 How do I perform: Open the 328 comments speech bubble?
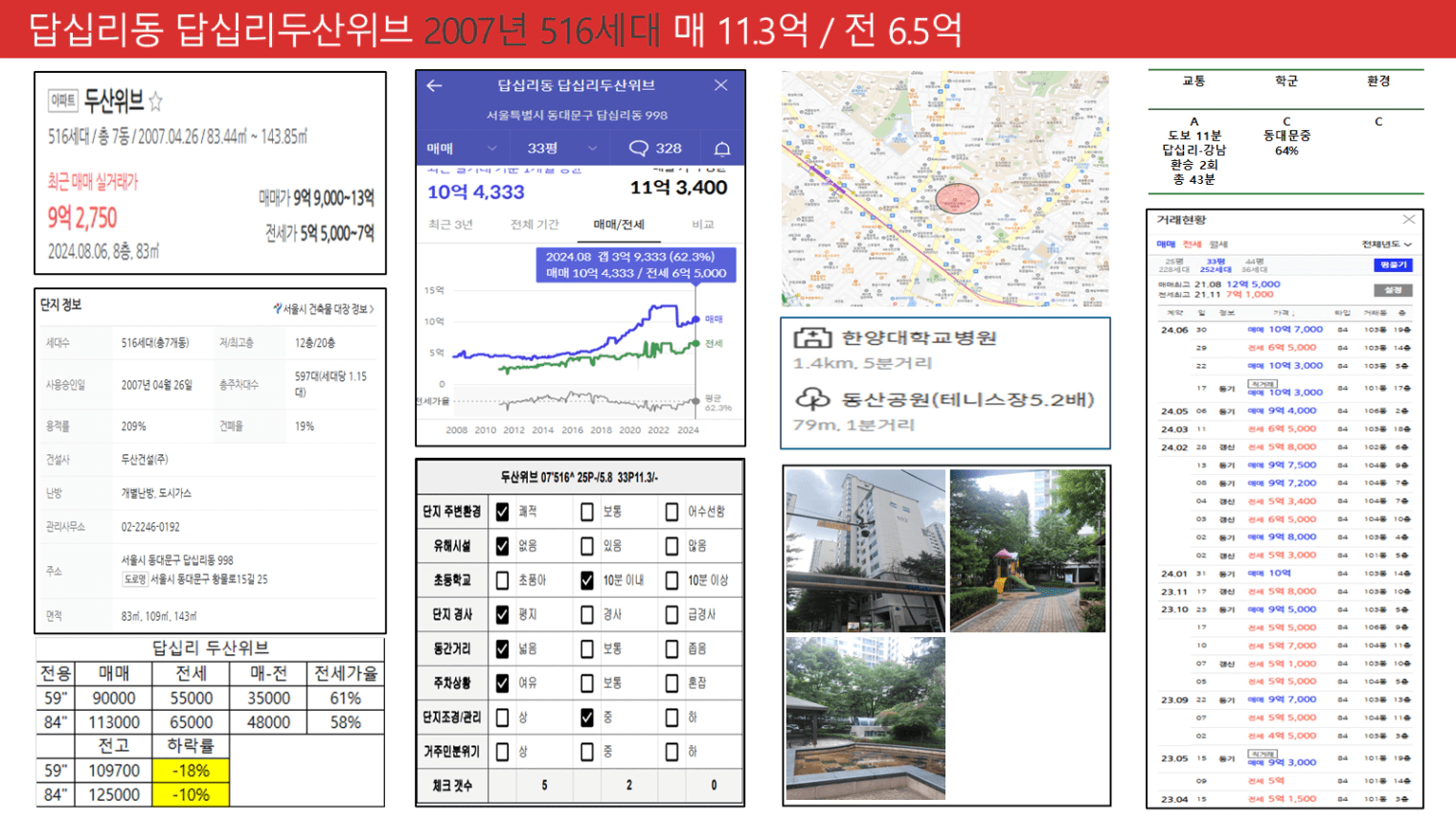[639, 148]
